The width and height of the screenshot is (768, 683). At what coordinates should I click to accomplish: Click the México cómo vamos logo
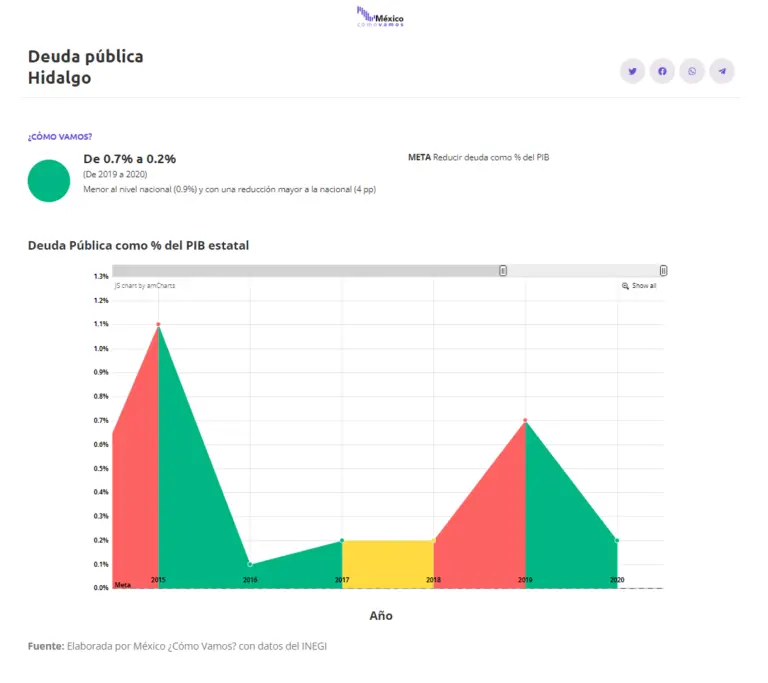381,17
